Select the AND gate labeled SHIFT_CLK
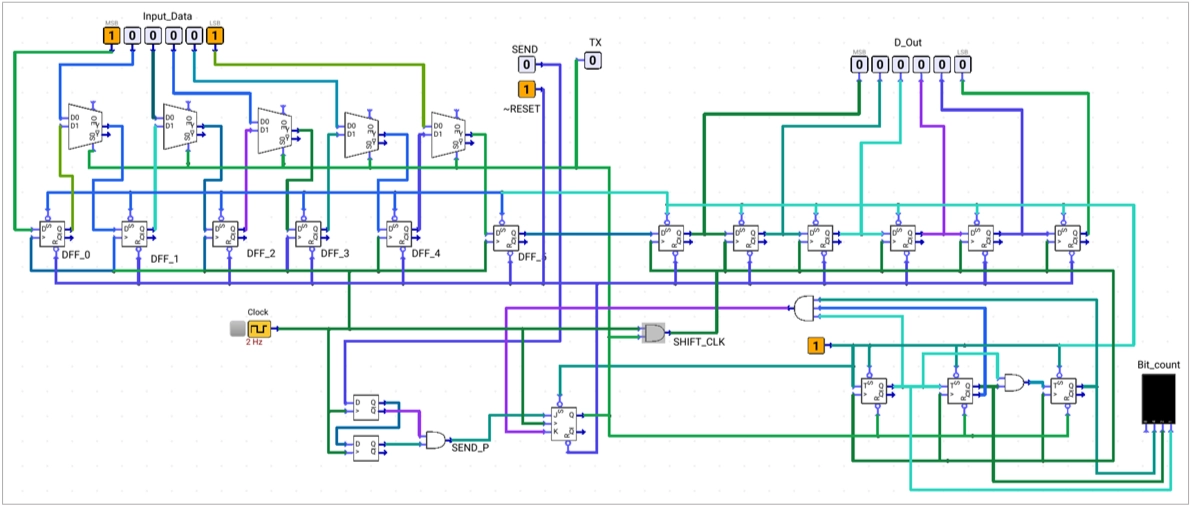The height and width of the screenshot is (506, 1192). (x=653, y=333)
